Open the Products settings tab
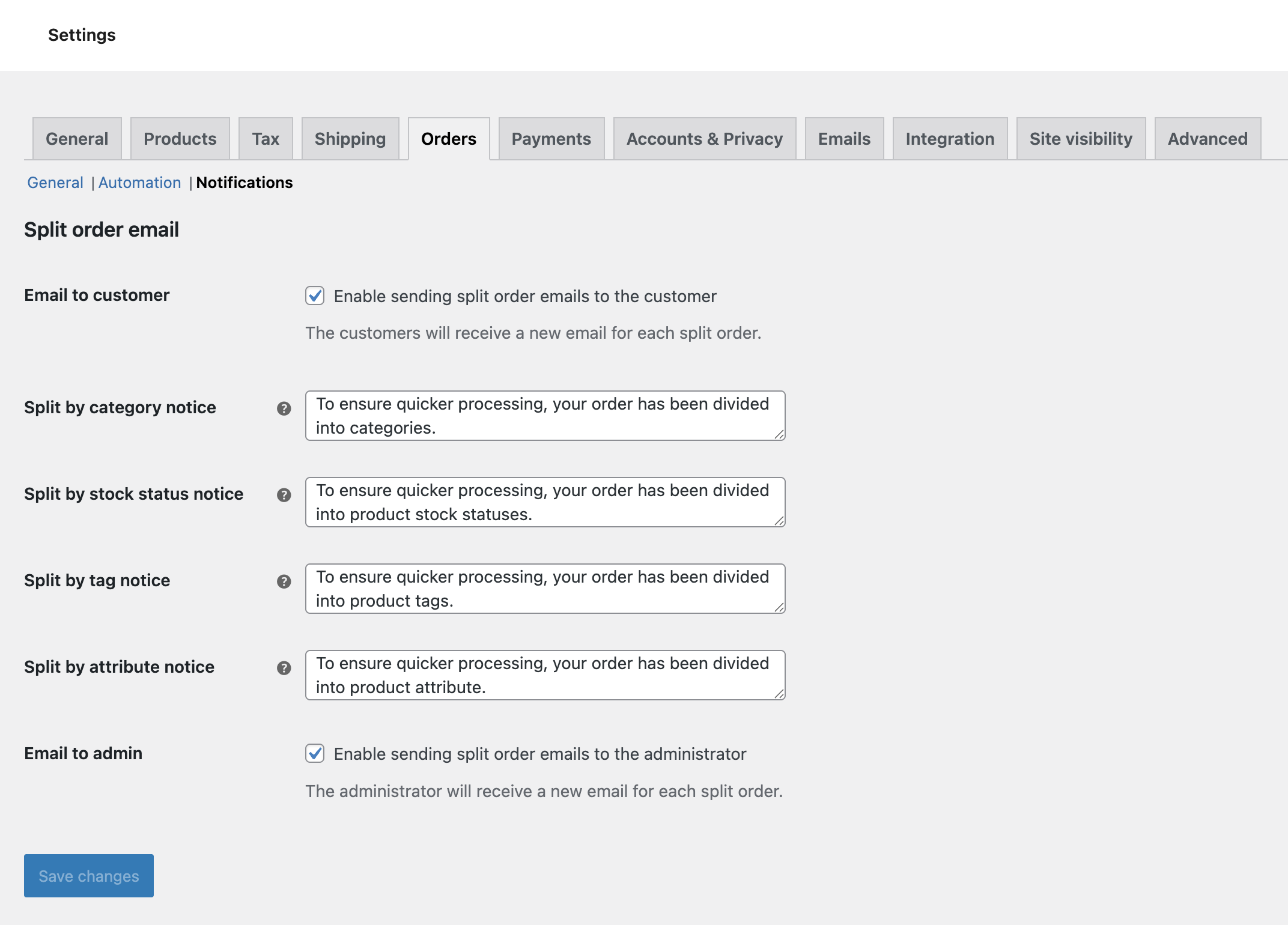Viewport: 1288px width, 925px height. [180, 139]
